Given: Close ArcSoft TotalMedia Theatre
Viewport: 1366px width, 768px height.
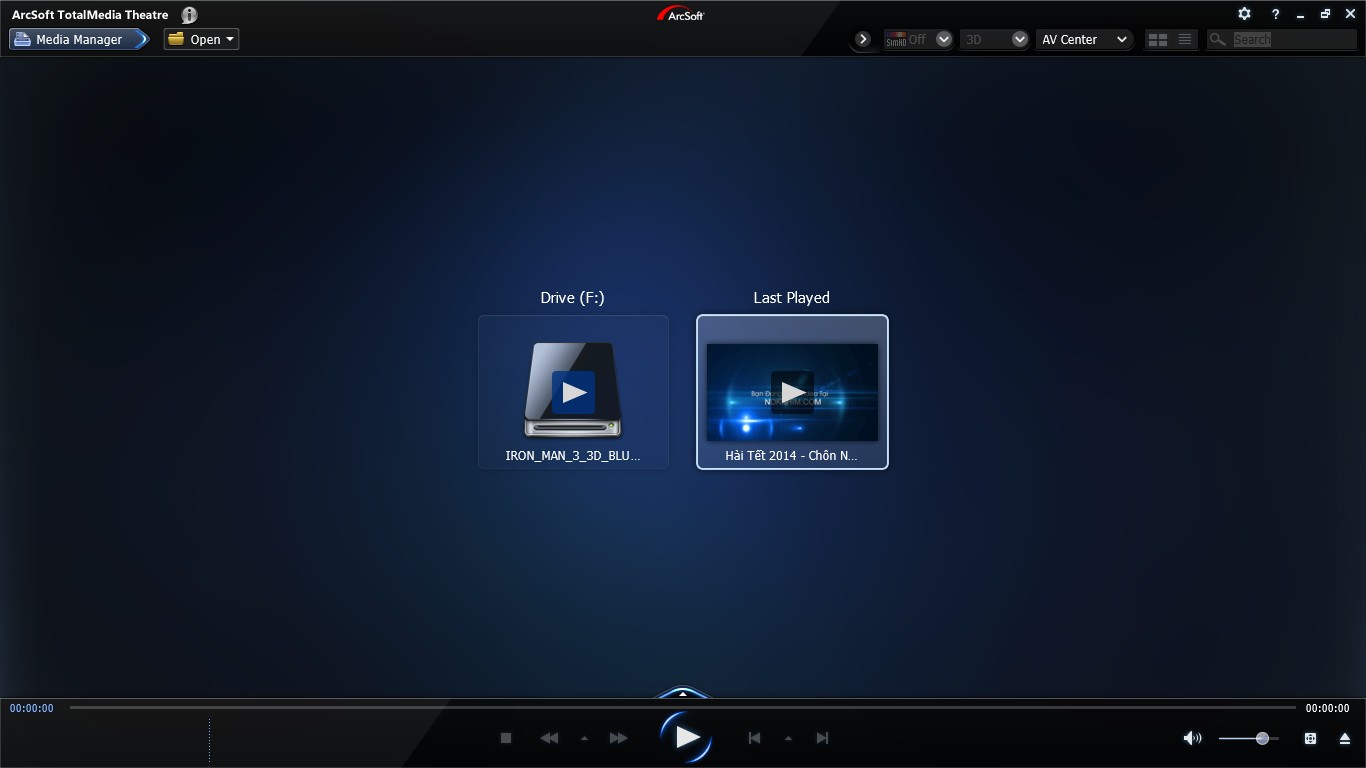Looking at the screenshot, I should (x=1350, y=14).
